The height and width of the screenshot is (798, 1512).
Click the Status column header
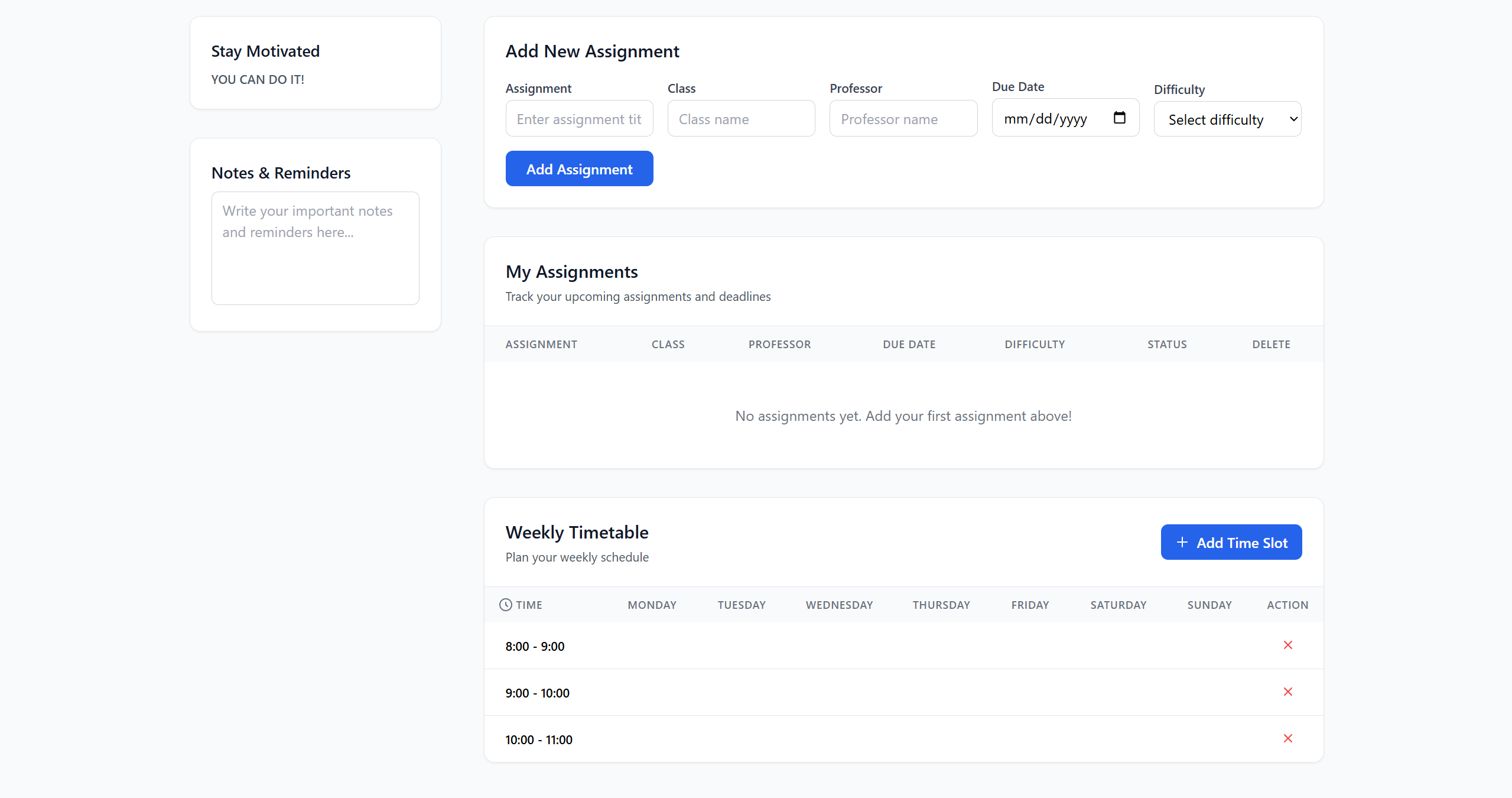[1167, 345]
